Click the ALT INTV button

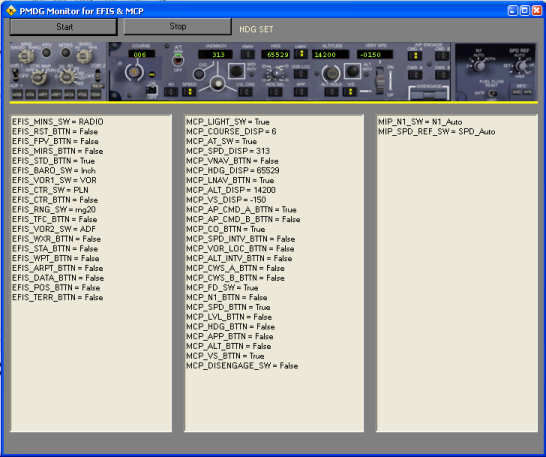tap(352, 71)
